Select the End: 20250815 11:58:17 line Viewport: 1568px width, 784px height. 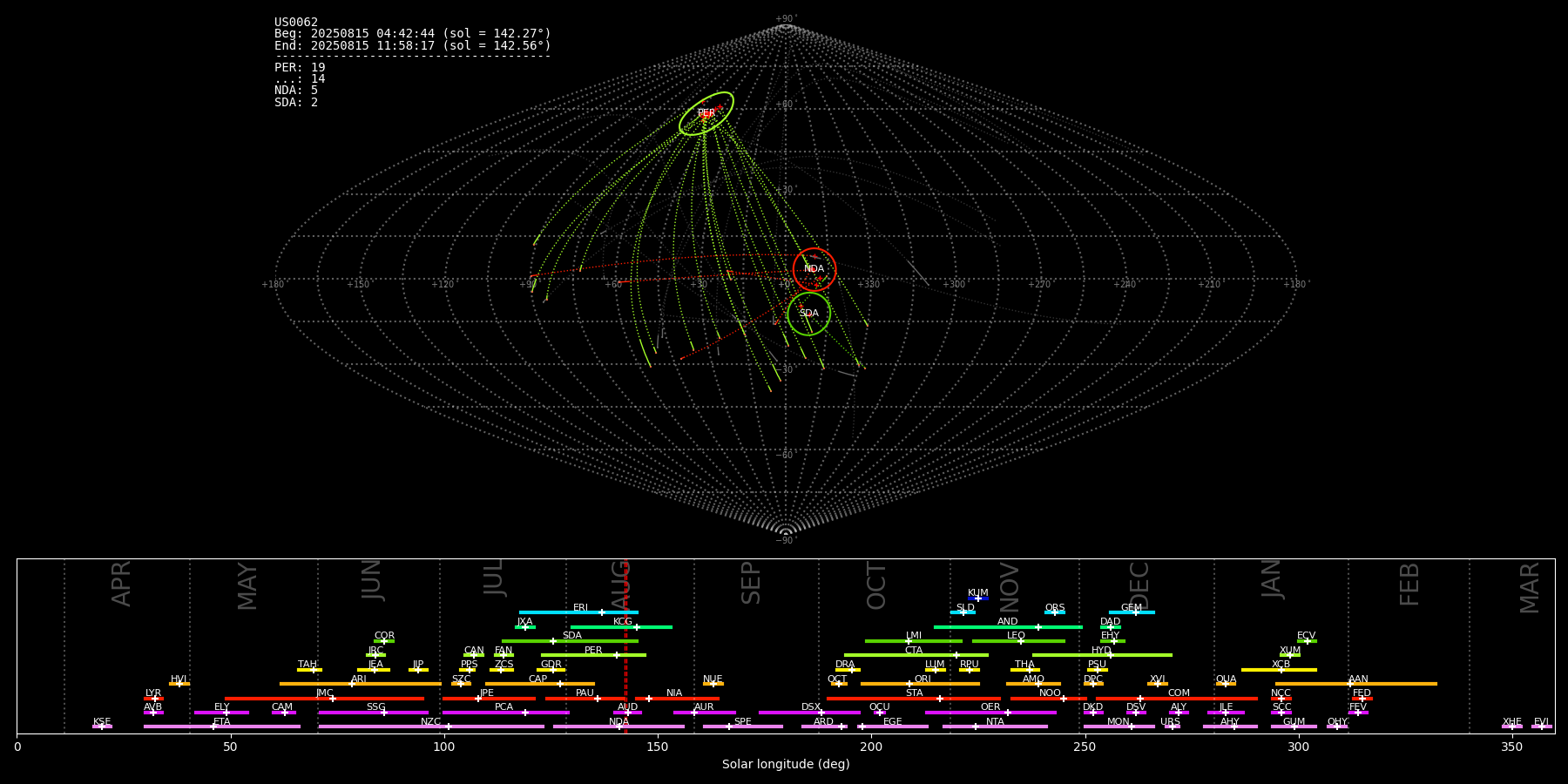[413, 45]
